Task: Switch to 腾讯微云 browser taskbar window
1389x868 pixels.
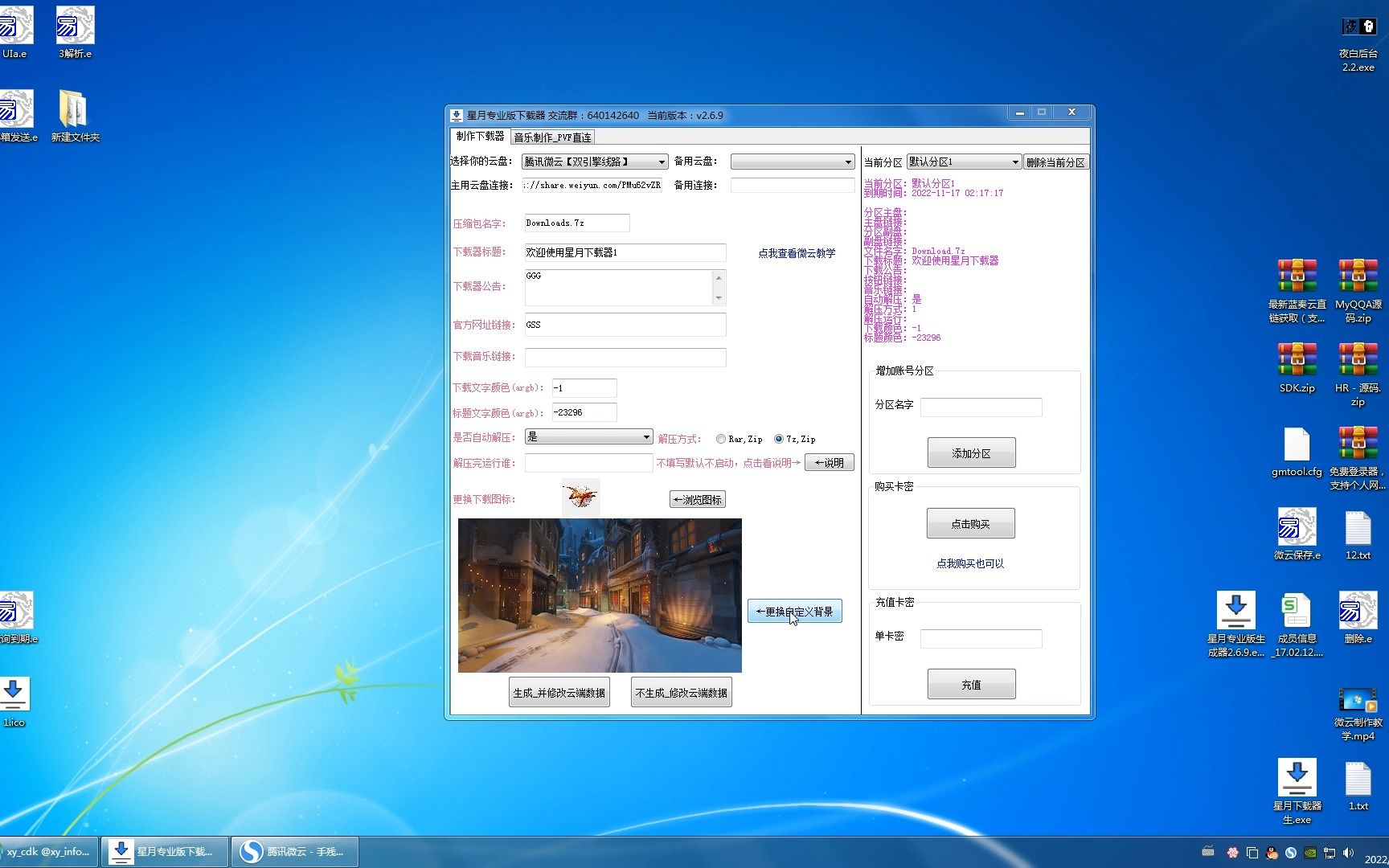Action: pyautogui.click(x=295, y=851)
